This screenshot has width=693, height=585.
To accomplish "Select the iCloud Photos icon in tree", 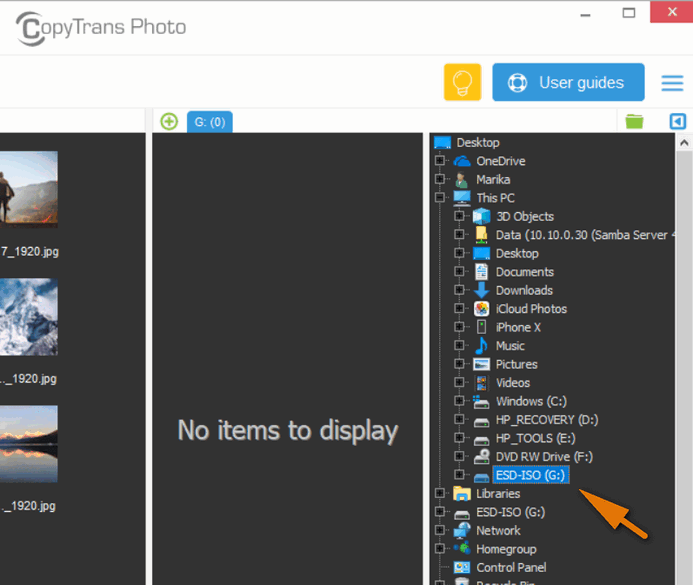I will pos(481,309).
